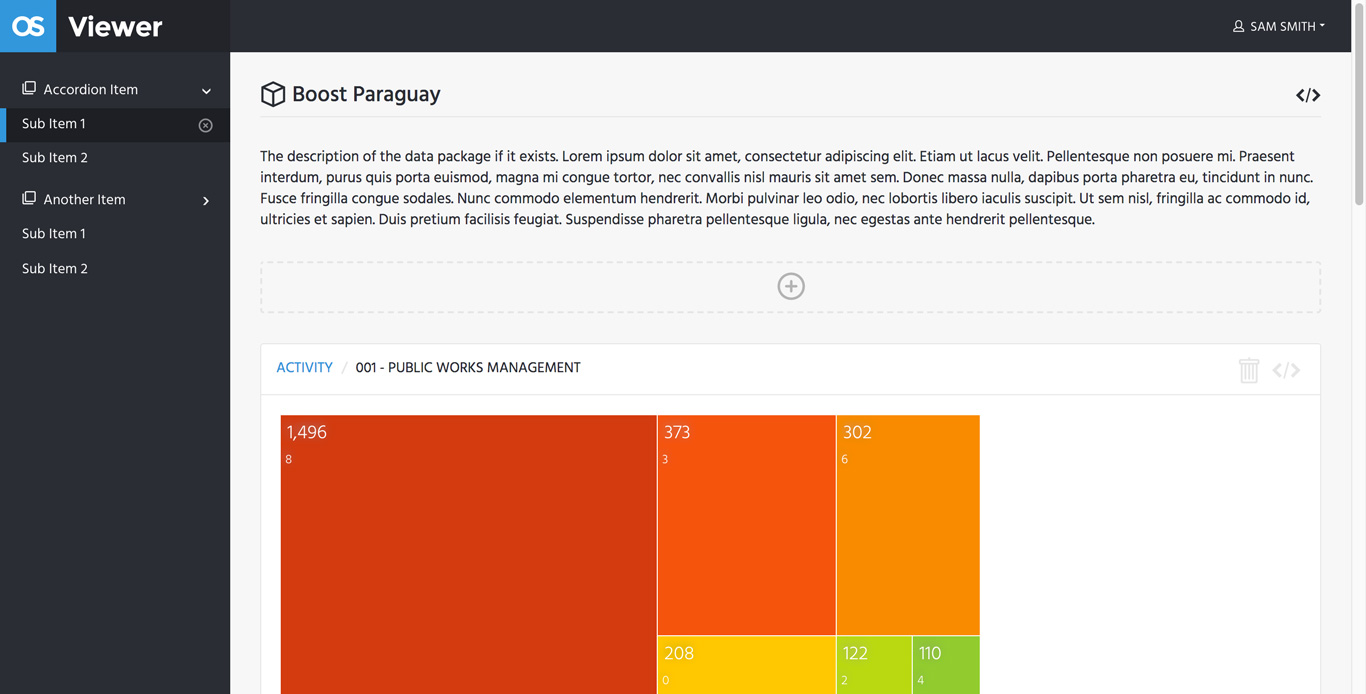Viewport: 1366px width, 694px height.
Task: Open embed code icon beside Boost Paraguay
Action: pyautogui.click(x=1308, y=95)
